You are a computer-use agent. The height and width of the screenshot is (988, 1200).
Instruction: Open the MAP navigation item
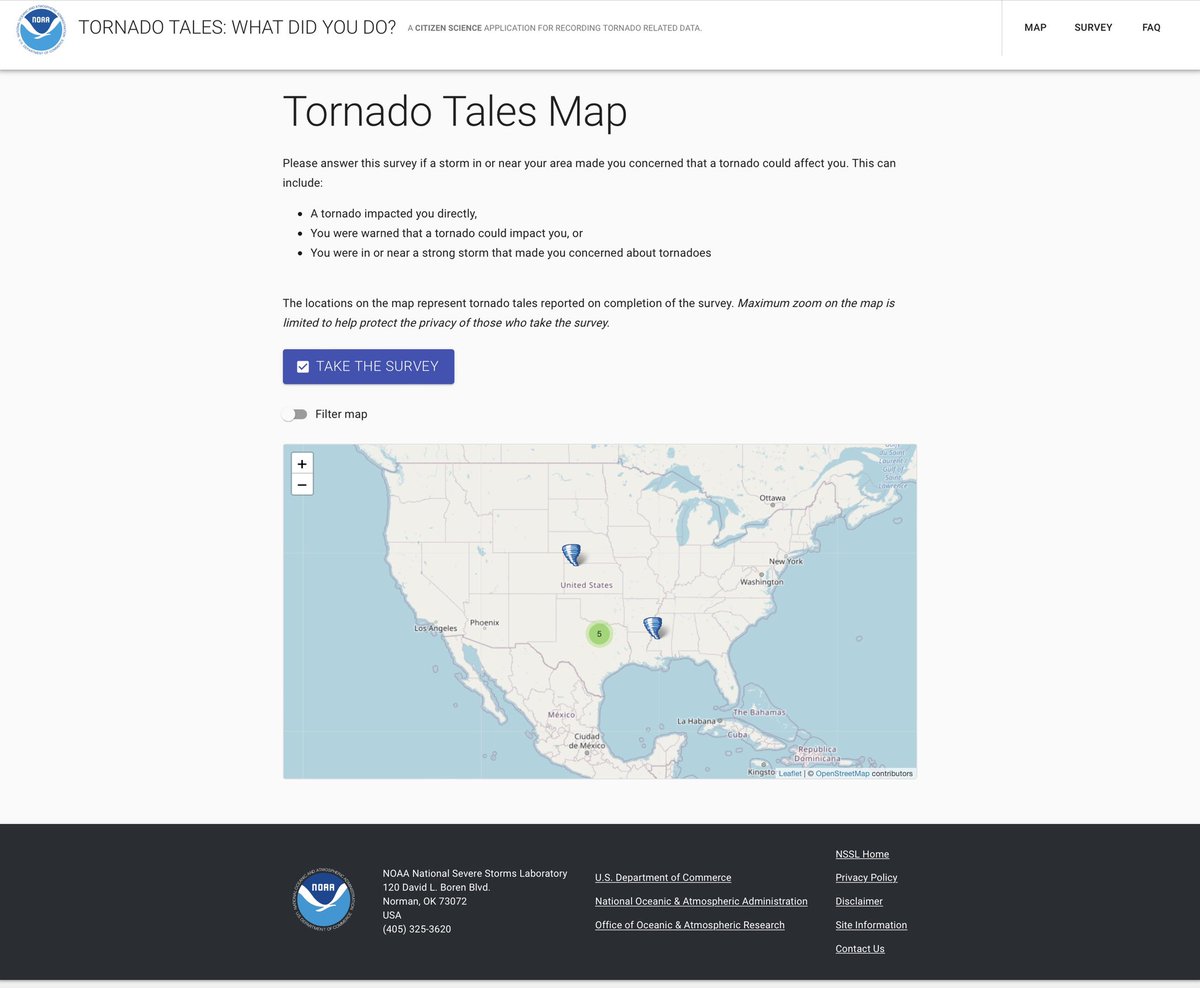click(1035, 28)
